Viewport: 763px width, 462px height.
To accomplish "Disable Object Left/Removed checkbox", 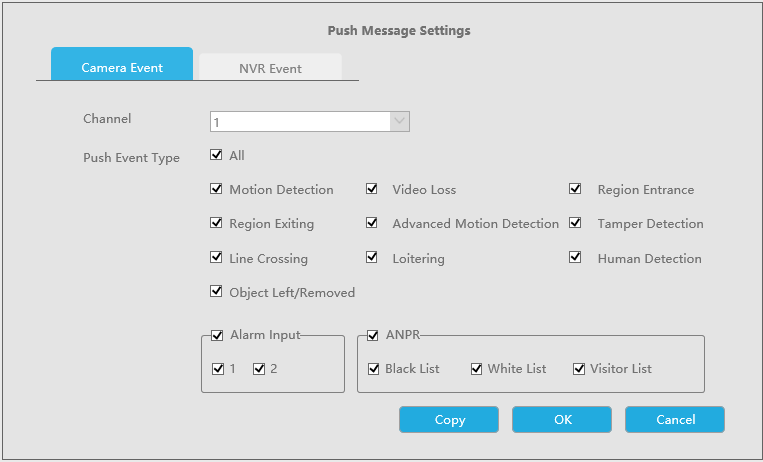I will tap(216, 292).
